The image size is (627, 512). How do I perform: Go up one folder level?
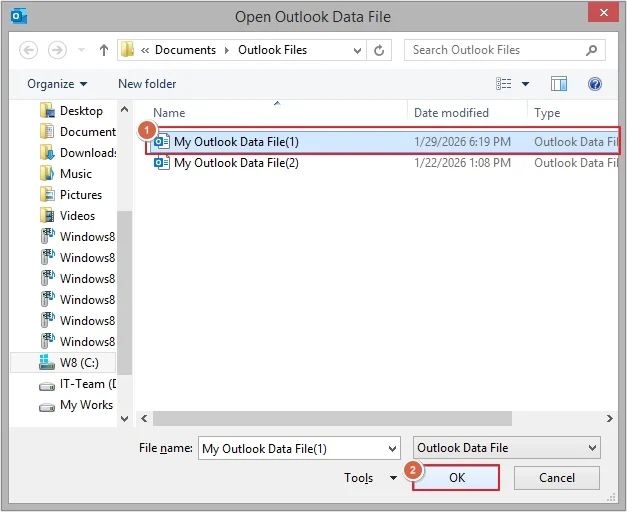coord(104,50)
